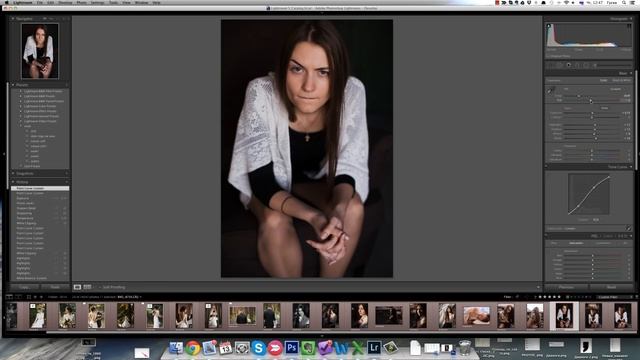Viewport: 640px width, 360px height.
Task: Adjust the Exposure slider
Action: click(591, 113)
